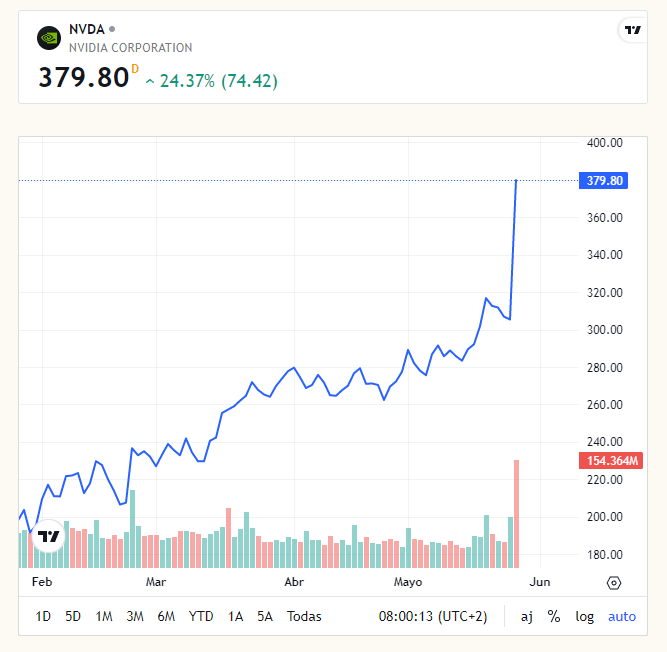Open timezone menu 08:00:13 (UTC+2)

click(x=433, y=616)
